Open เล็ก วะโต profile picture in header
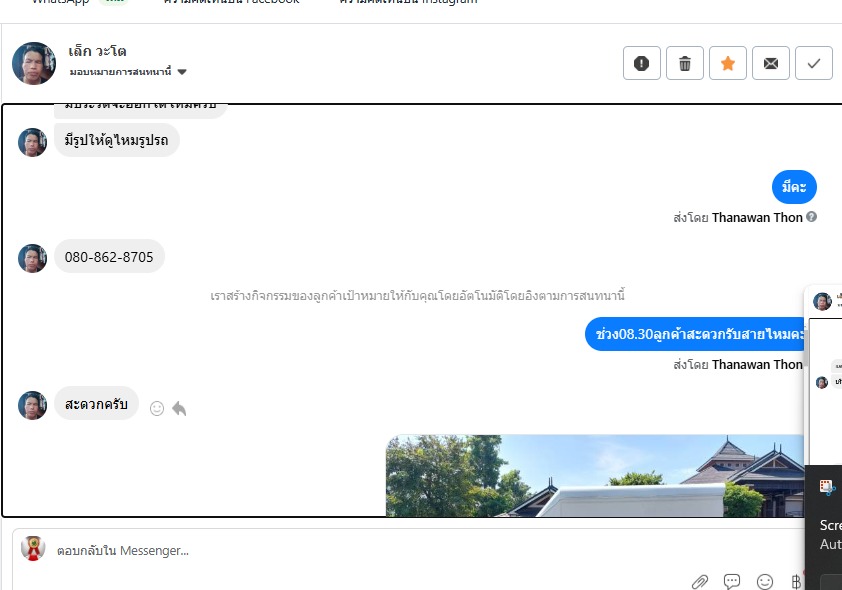 [34, 63]
